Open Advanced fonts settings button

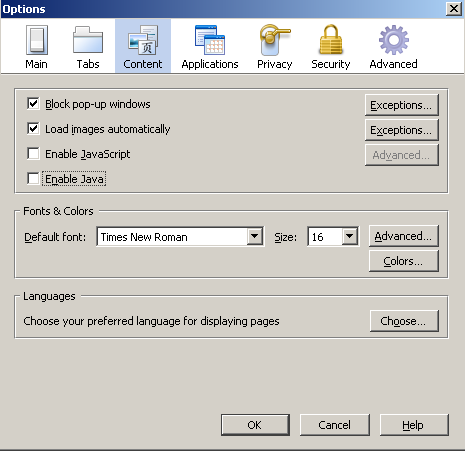404,236
